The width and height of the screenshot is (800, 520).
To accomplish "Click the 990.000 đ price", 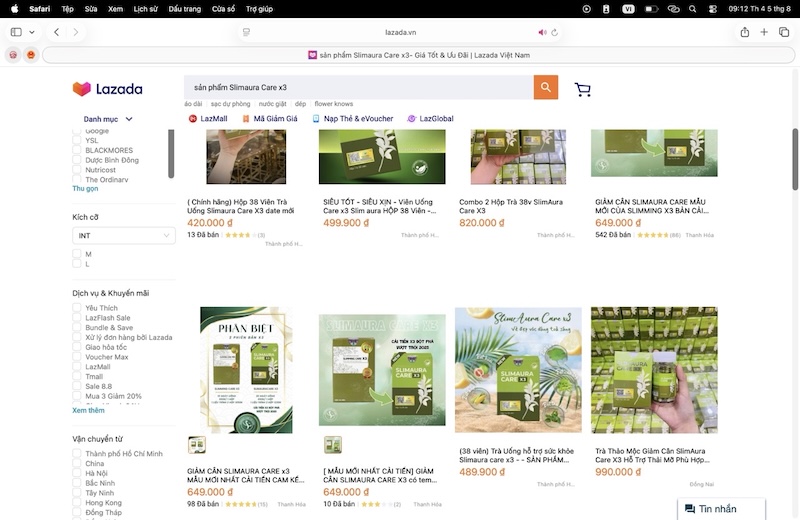I will coord(618,472).
